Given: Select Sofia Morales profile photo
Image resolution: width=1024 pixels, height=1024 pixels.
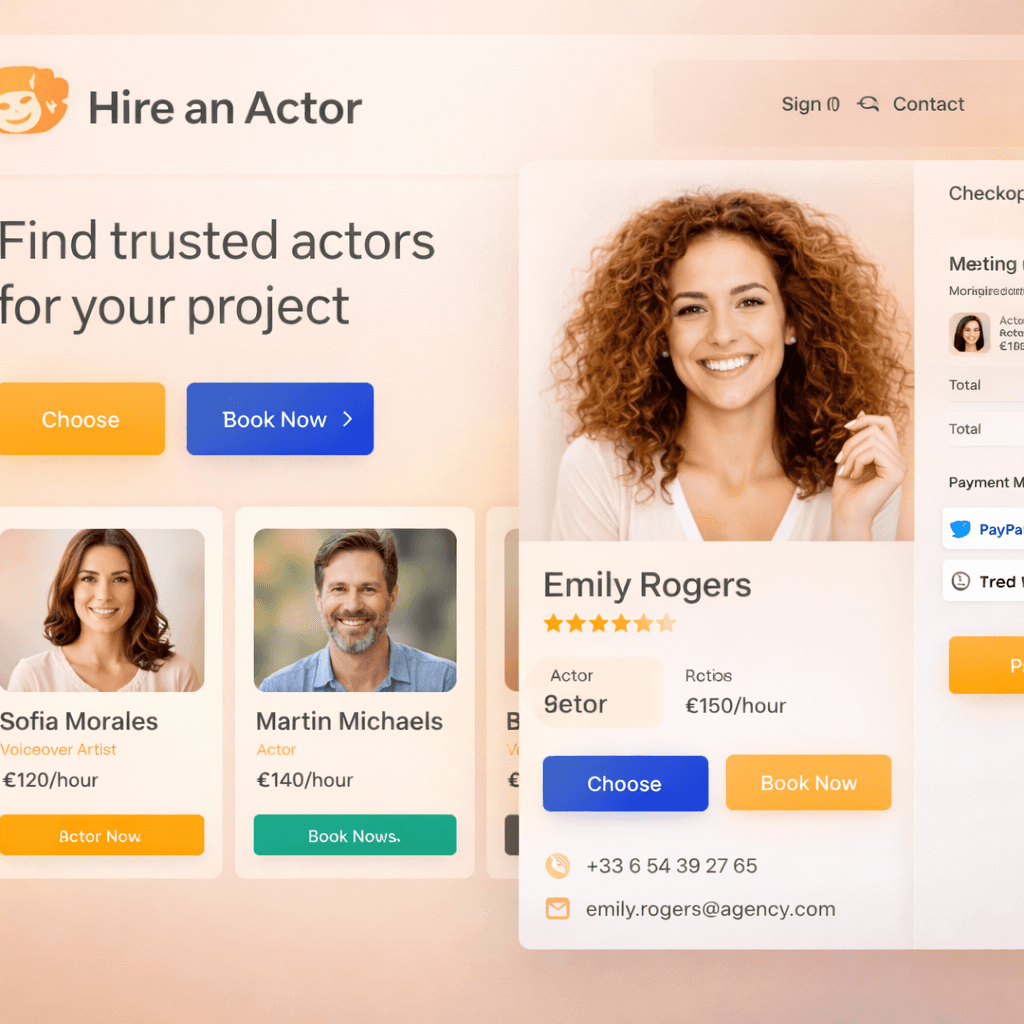Looking at the screenshot, I should [101, 610].
